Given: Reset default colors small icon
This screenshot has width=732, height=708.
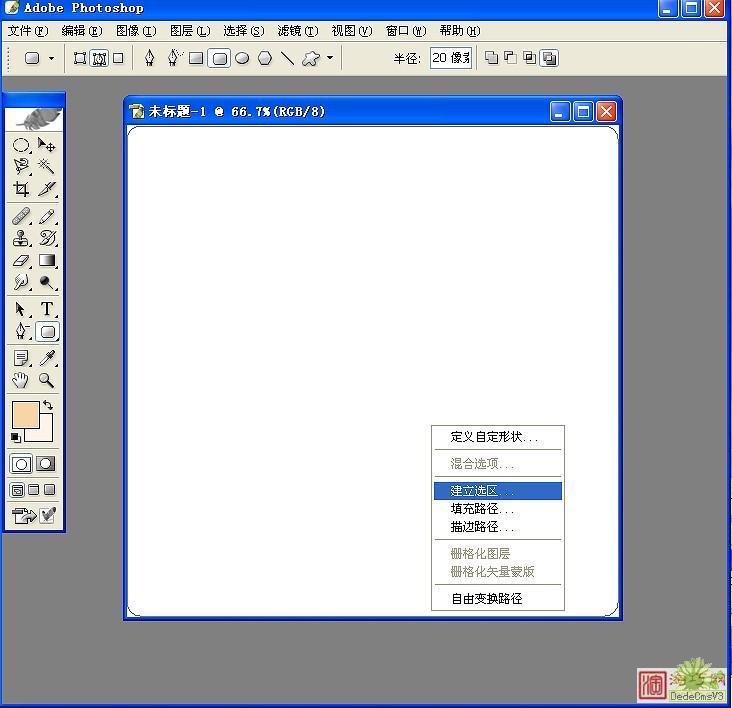Looking at the screenshot, I should point(16,438).
